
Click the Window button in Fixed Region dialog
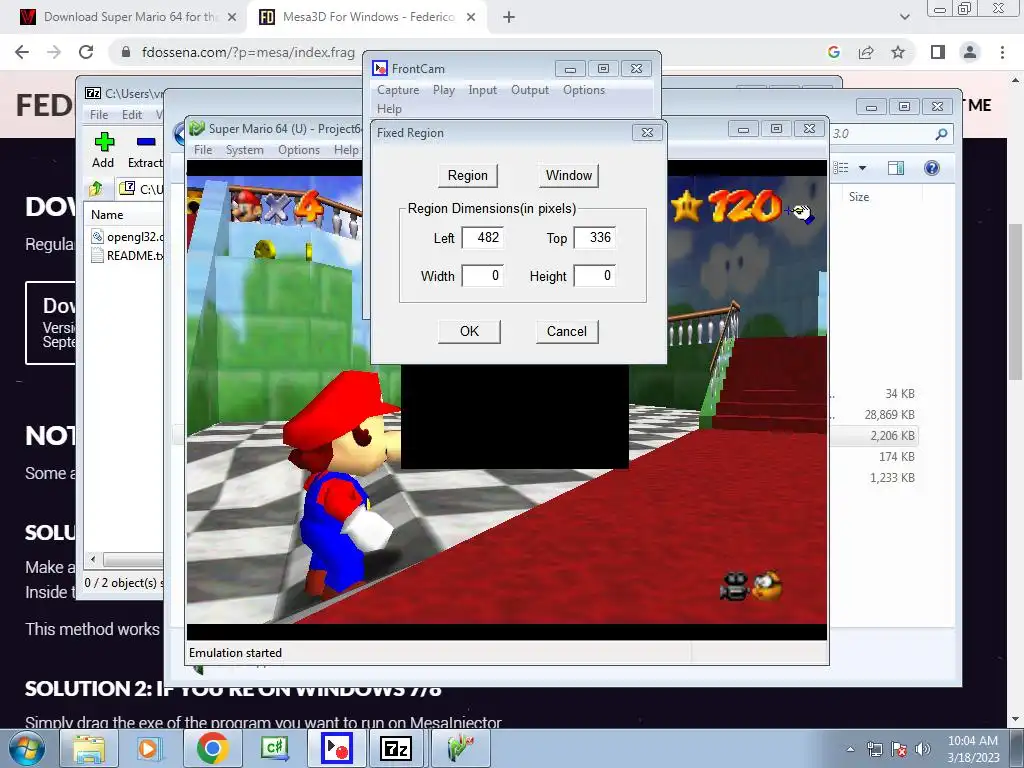pos(568,176)
